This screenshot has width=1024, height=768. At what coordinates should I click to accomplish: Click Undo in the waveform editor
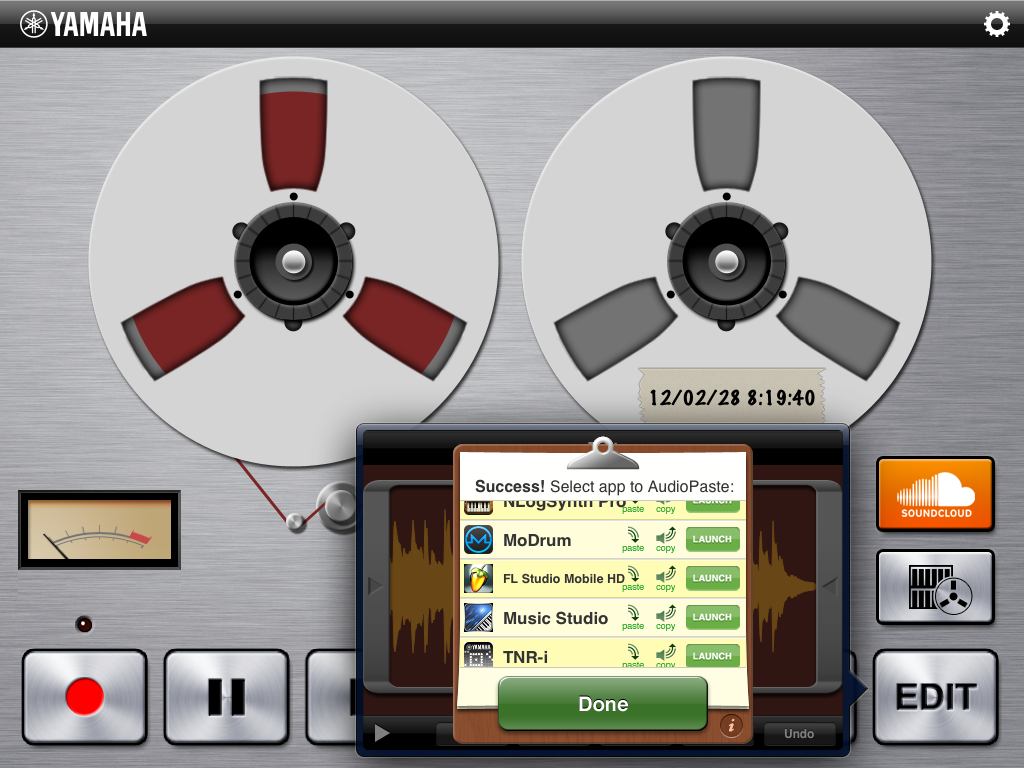[799, 734]
